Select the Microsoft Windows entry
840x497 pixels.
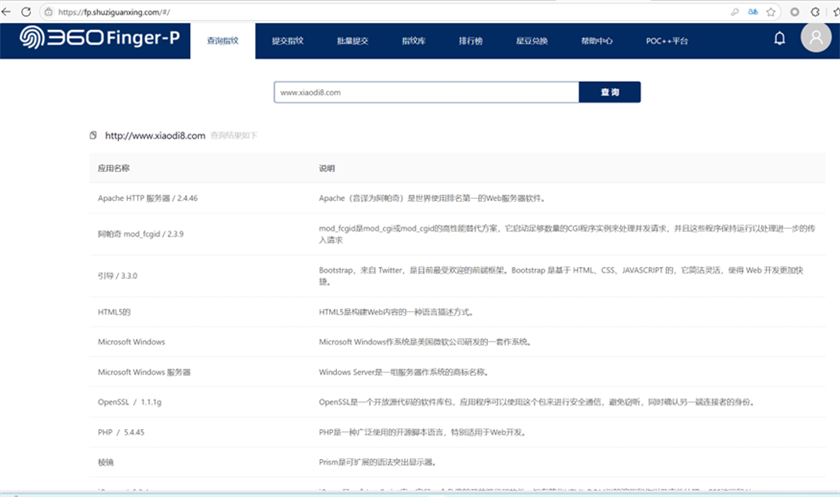(131, 342)
